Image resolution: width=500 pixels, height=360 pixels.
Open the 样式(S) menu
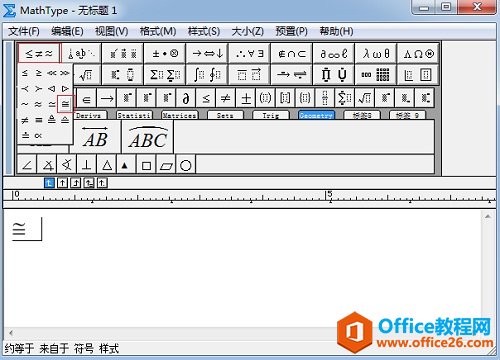tap(203, 31)
